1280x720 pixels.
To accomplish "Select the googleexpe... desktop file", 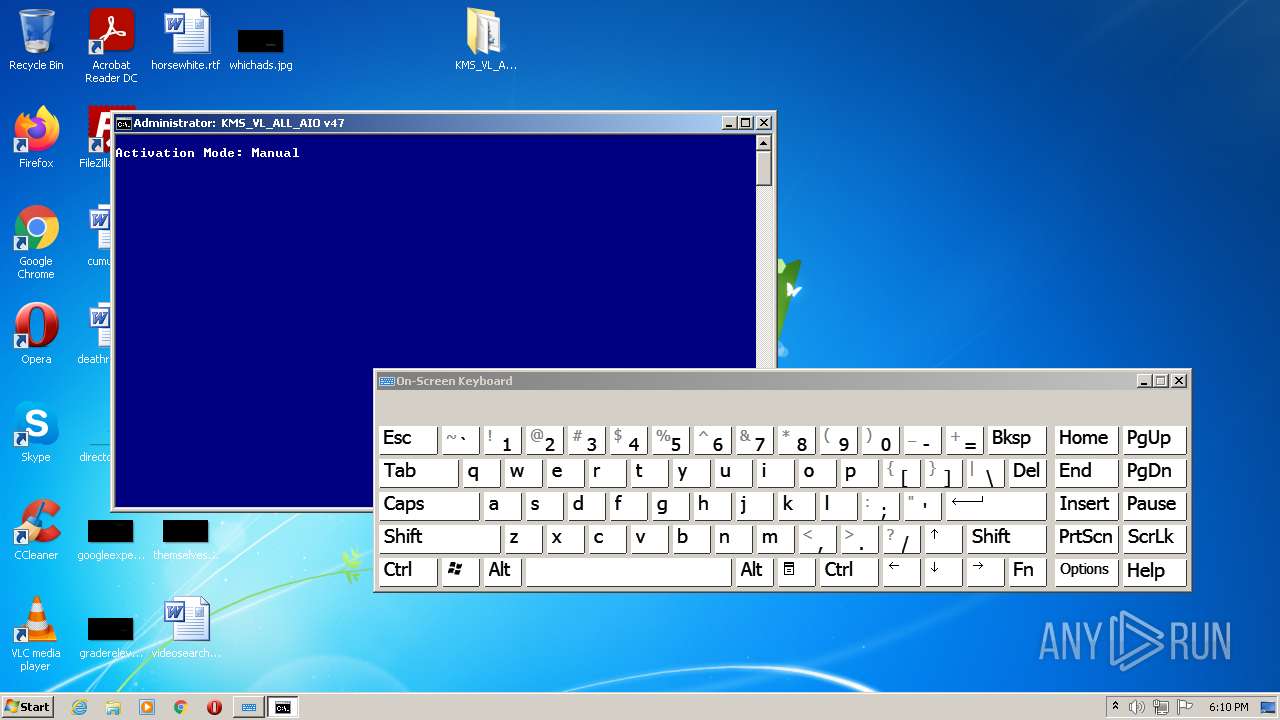I will click(x=111, y=538).
